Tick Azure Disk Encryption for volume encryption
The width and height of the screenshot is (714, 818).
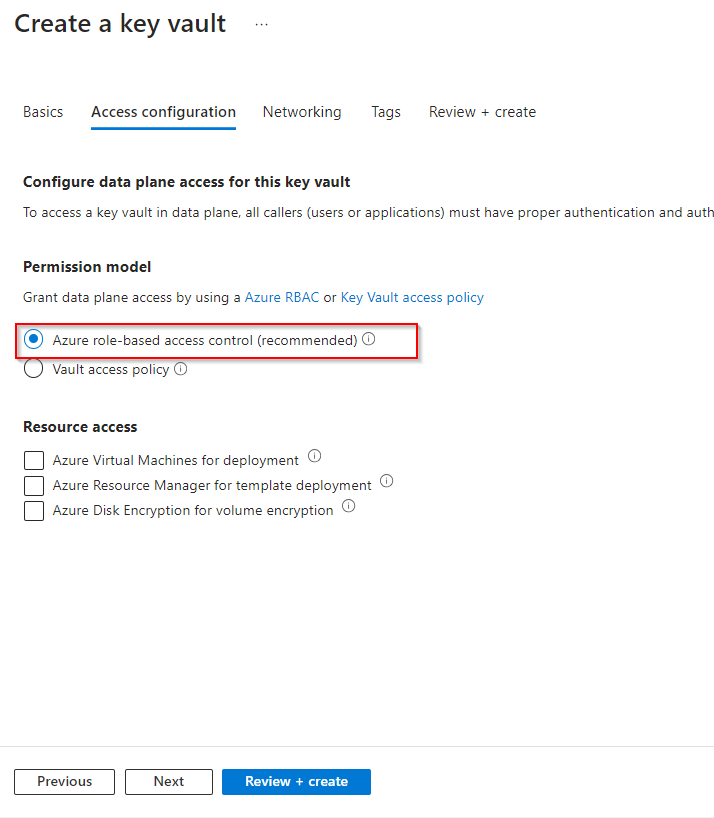coord(34,510)
